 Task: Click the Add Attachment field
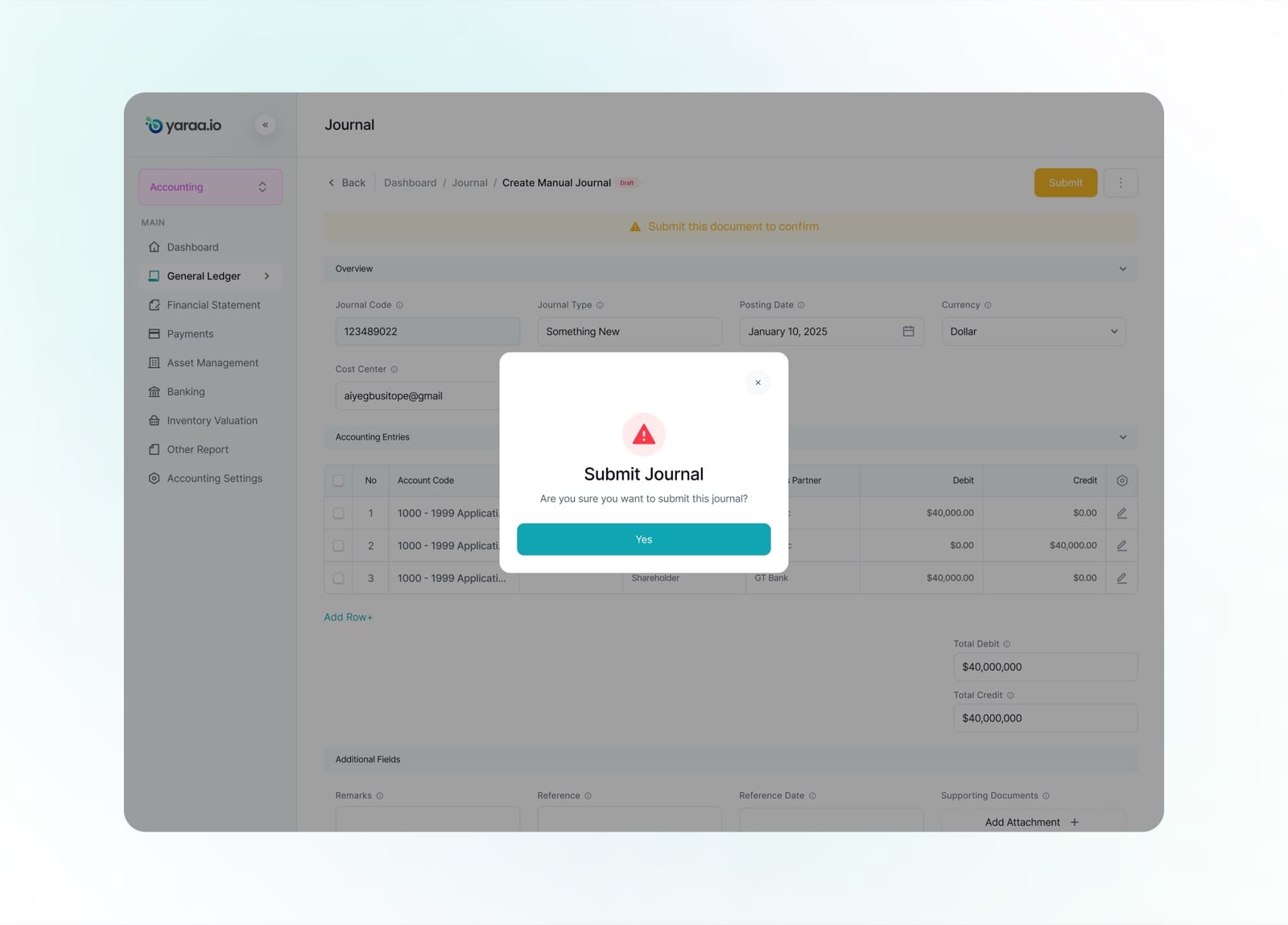click(x=1033, y=820)
